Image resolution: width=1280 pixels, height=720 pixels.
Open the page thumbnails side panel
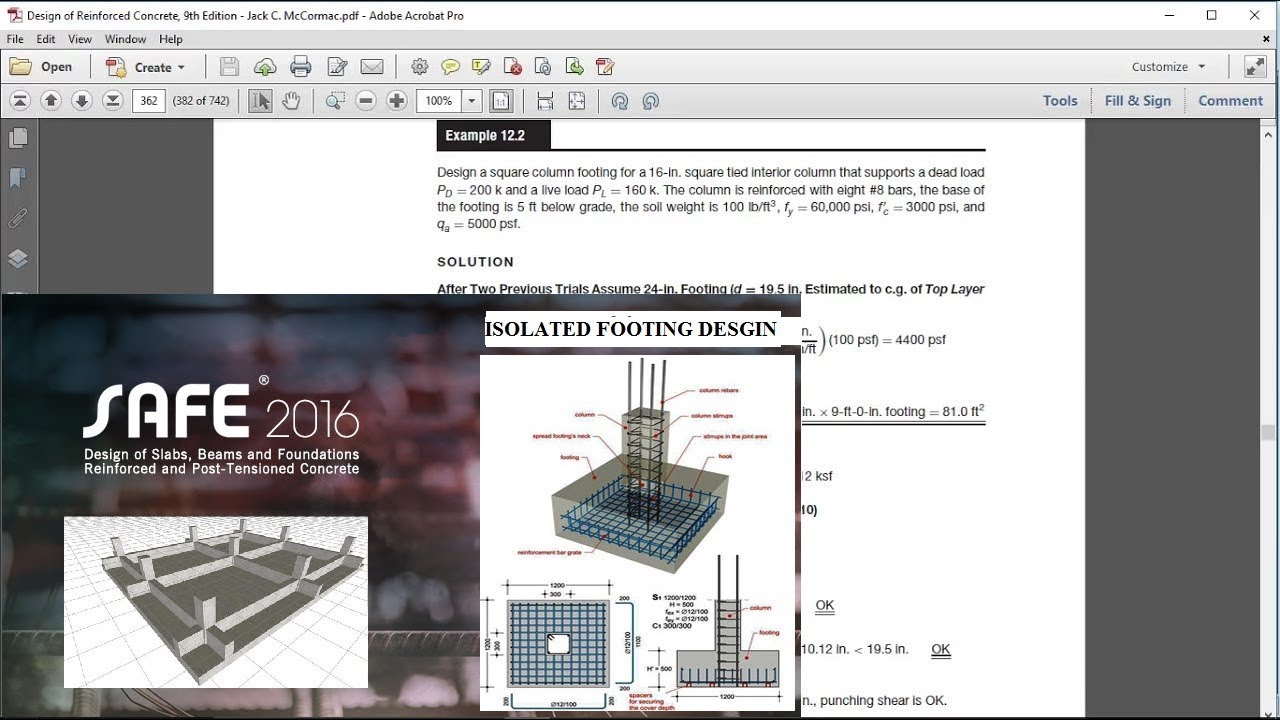[x=18, y=138]
